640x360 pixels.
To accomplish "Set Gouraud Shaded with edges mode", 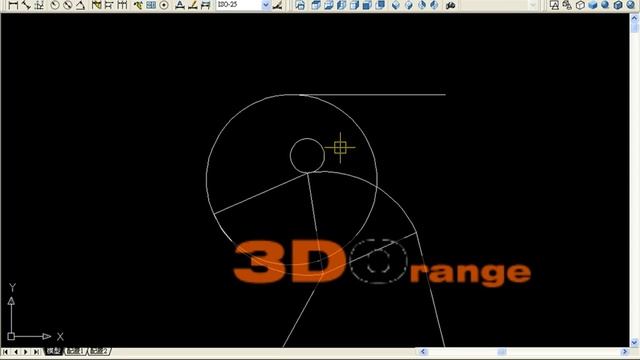I will coord(631,5).
